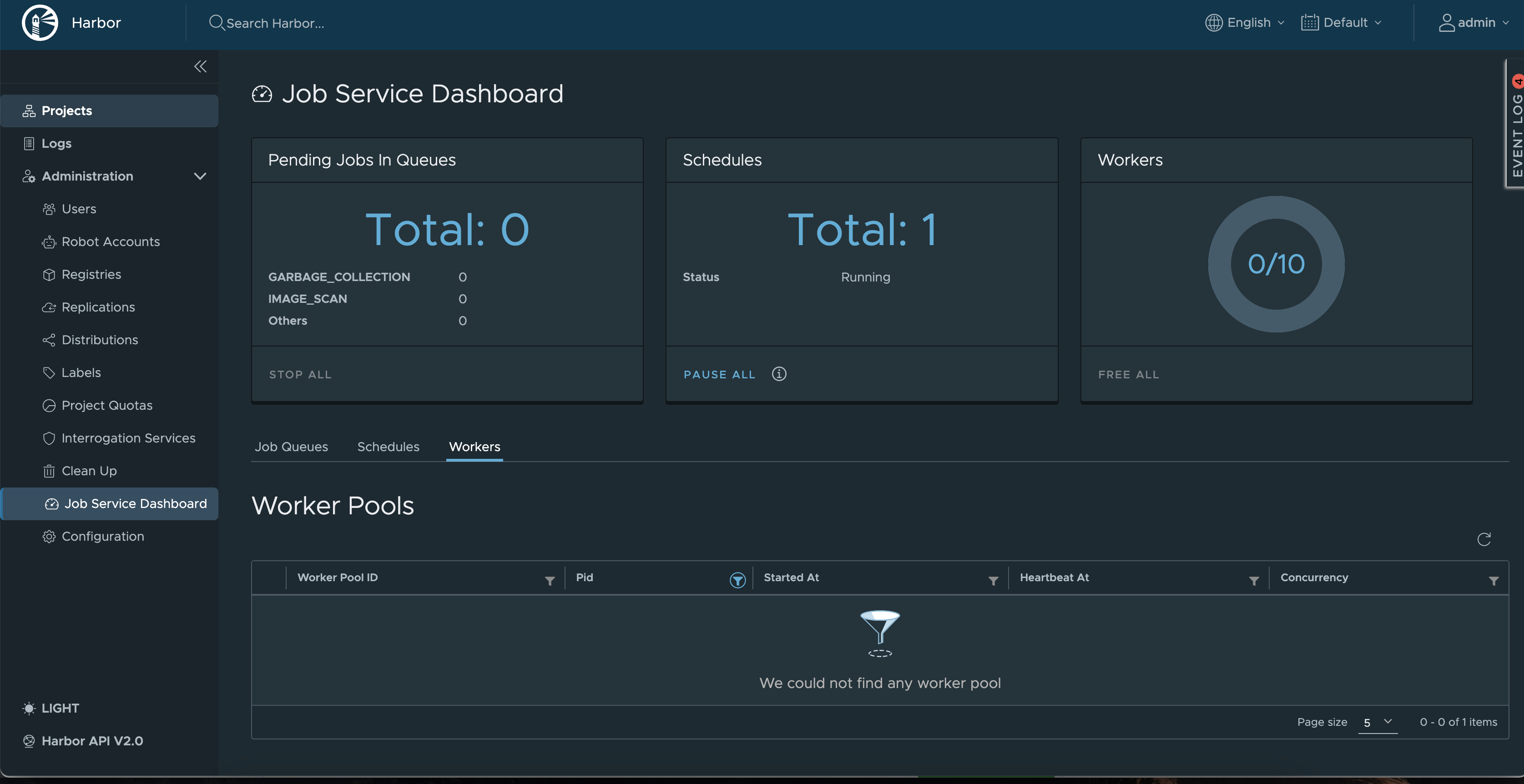Open the English language dropdown
This screenshot has height=784, width=1524.
click(1245, 22)
